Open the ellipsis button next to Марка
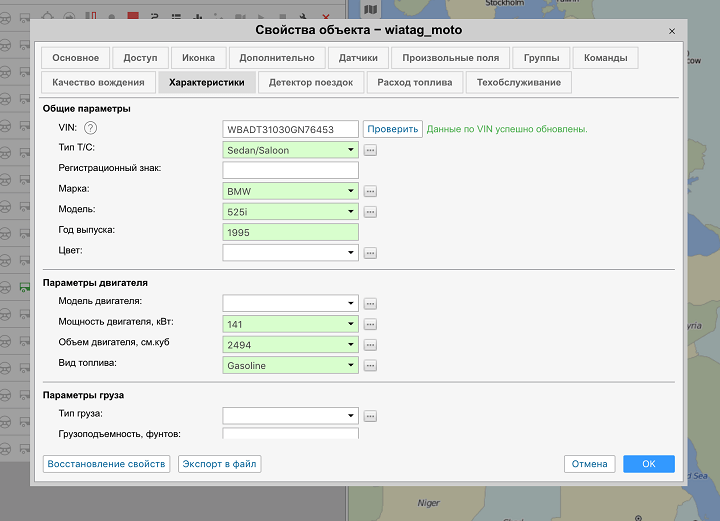 (370, 191)
